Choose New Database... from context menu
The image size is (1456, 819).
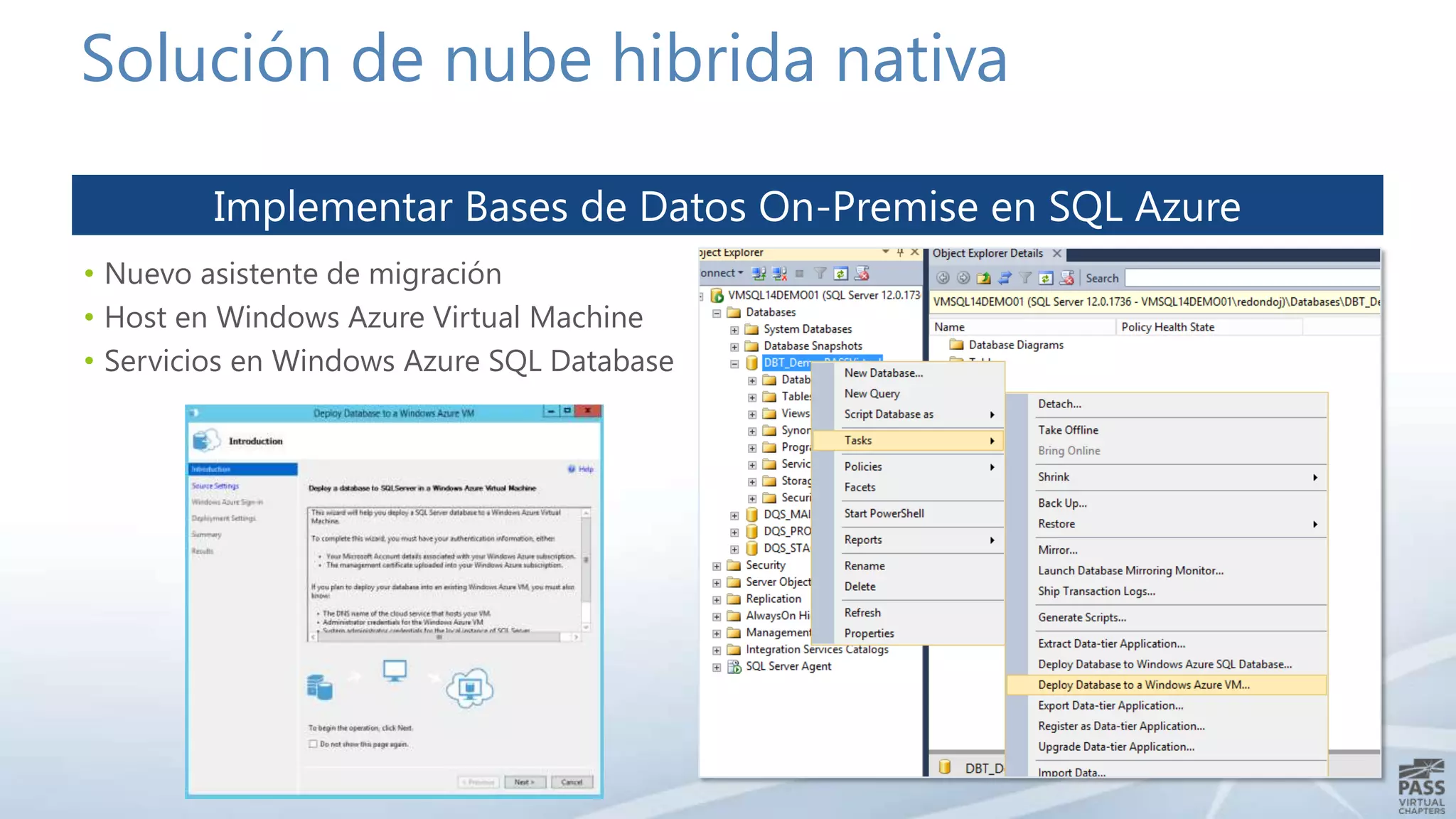pyautogui.click(x=909, y=373)
